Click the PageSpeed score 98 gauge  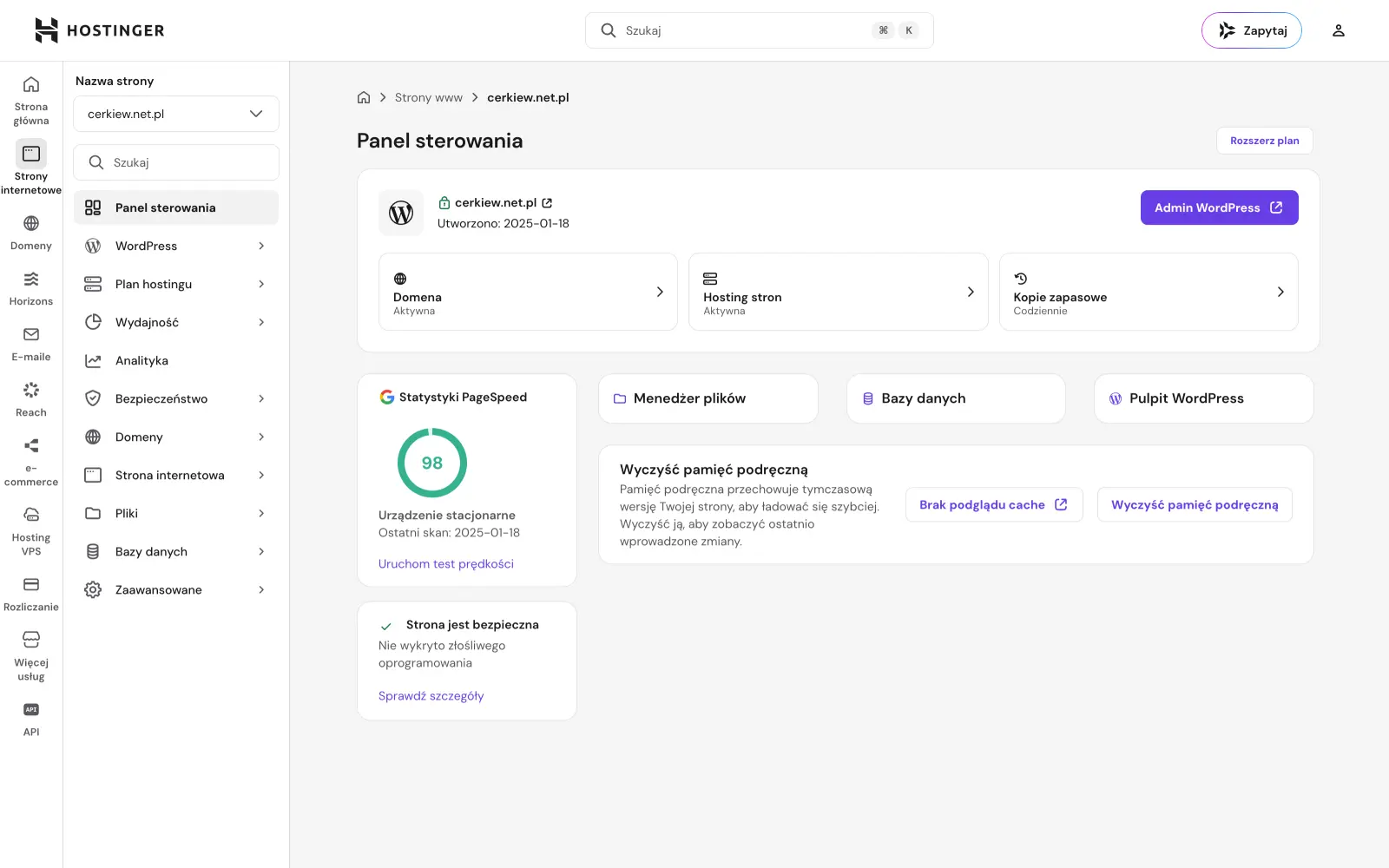click(432, 463)
